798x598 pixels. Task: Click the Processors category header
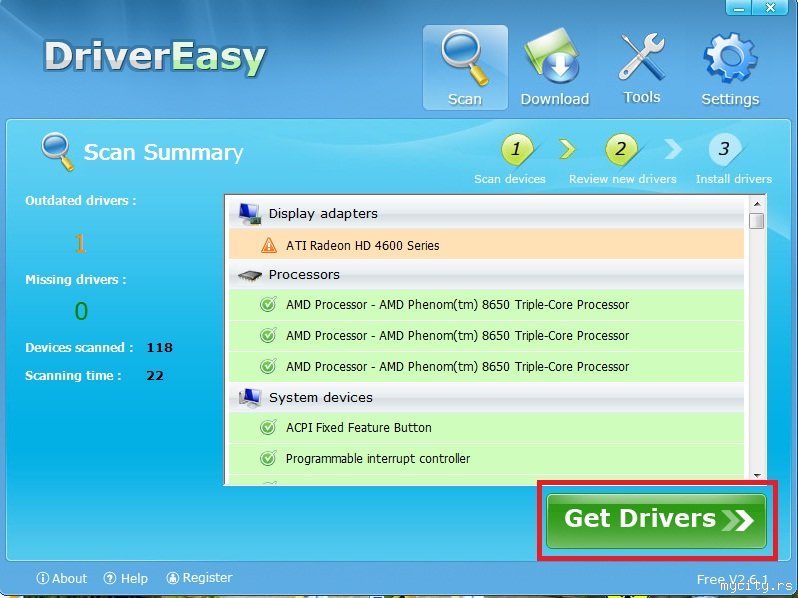tap(486, 275)
